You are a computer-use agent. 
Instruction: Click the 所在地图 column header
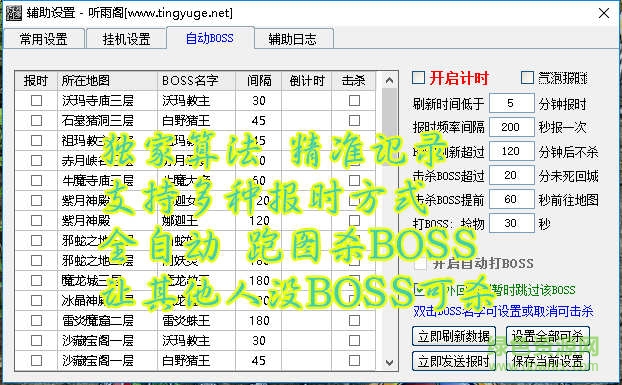[x=107, y=81]
